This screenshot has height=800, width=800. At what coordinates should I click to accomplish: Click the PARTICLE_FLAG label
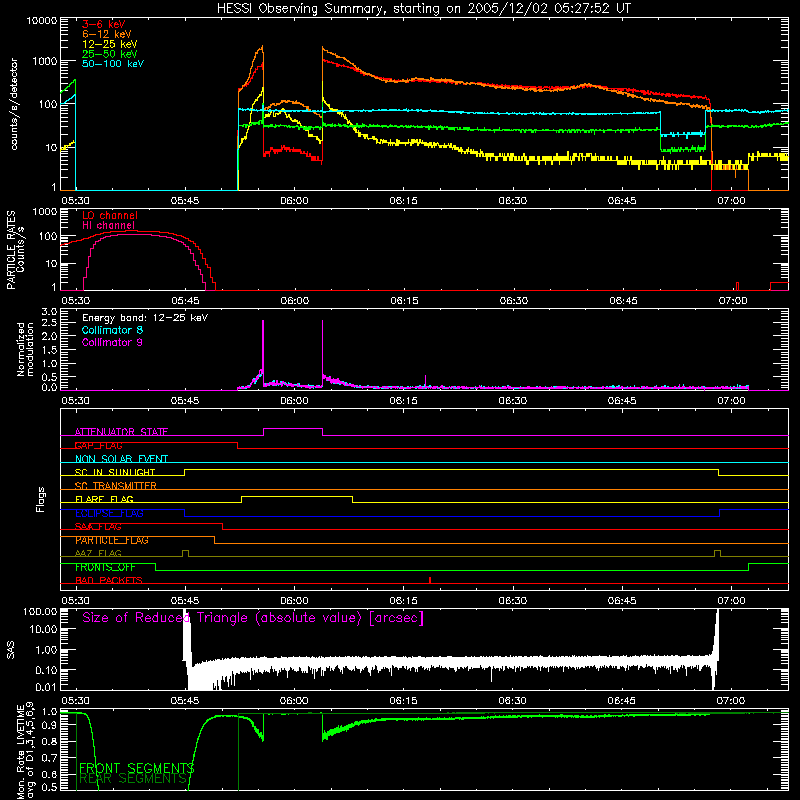pyautogui.click(x=112, y=540)
